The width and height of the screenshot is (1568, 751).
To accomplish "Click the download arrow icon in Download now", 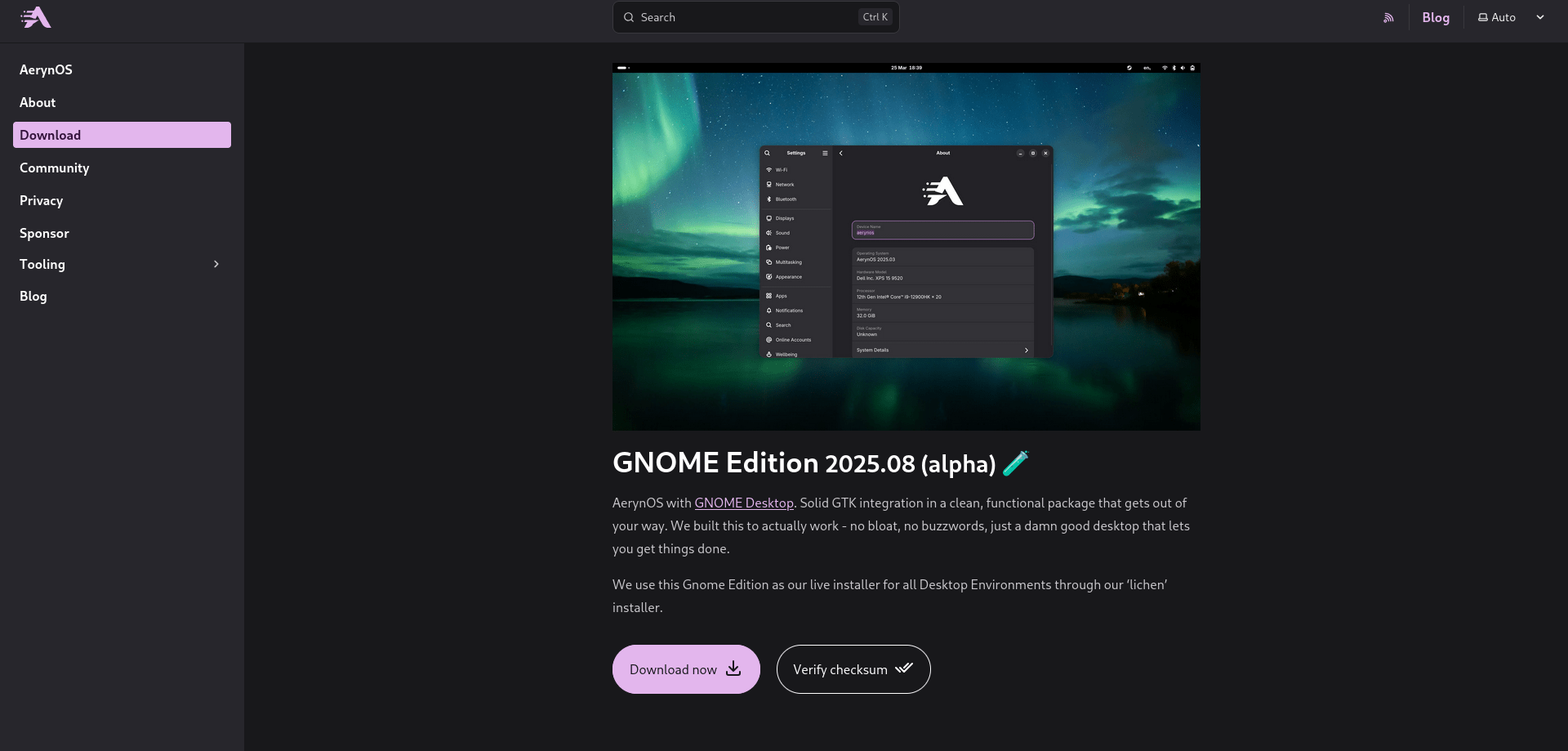I will 733,668.
